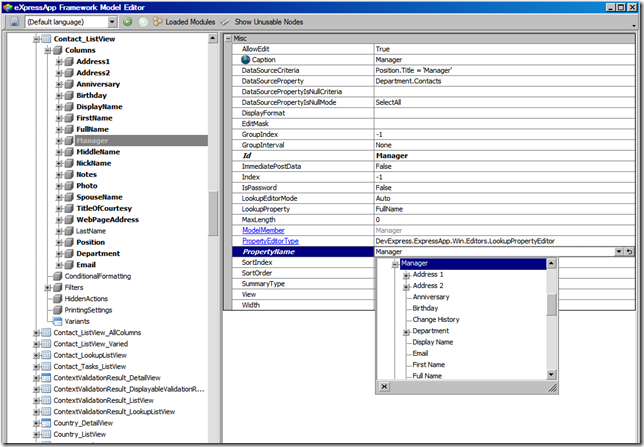644x447 pixels.
Task: Click the PropertyName reset undo button
Action: [x=629, y=251]
